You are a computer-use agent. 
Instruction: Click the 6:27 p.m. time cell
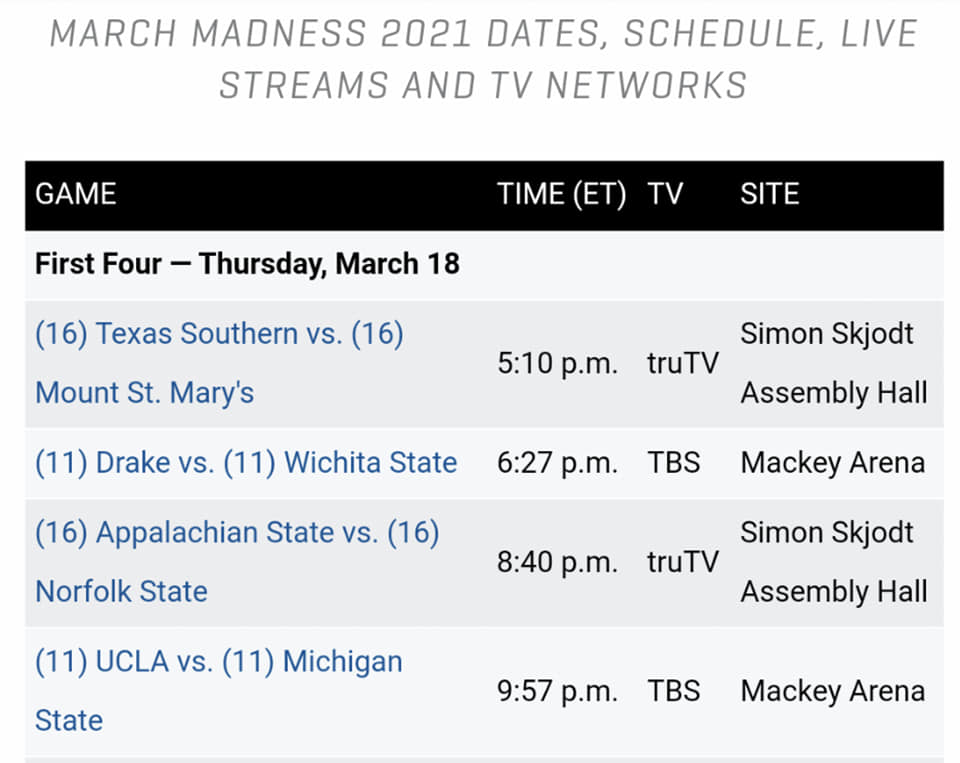(557, 463)
